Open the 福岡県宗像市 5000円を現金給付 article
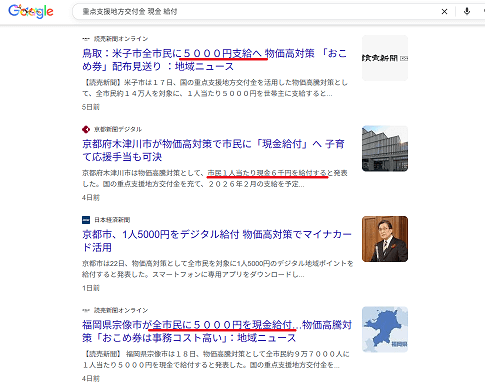This screenshot has width=485, height=385. (217, 331)
